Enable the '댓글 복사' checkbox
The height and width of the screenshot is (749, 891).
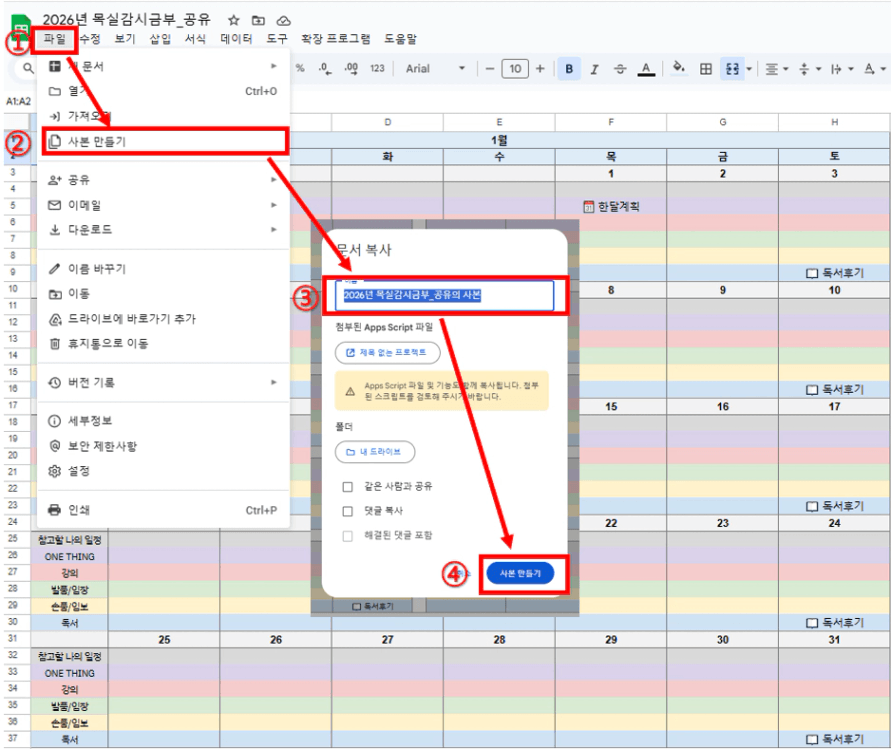coord(348,511)
